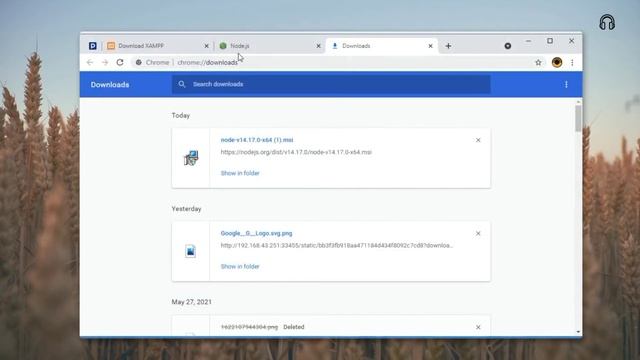Click the nodejs.org download URL
The width and height of the screenshot is (640, 360).
tap(296, 152)
